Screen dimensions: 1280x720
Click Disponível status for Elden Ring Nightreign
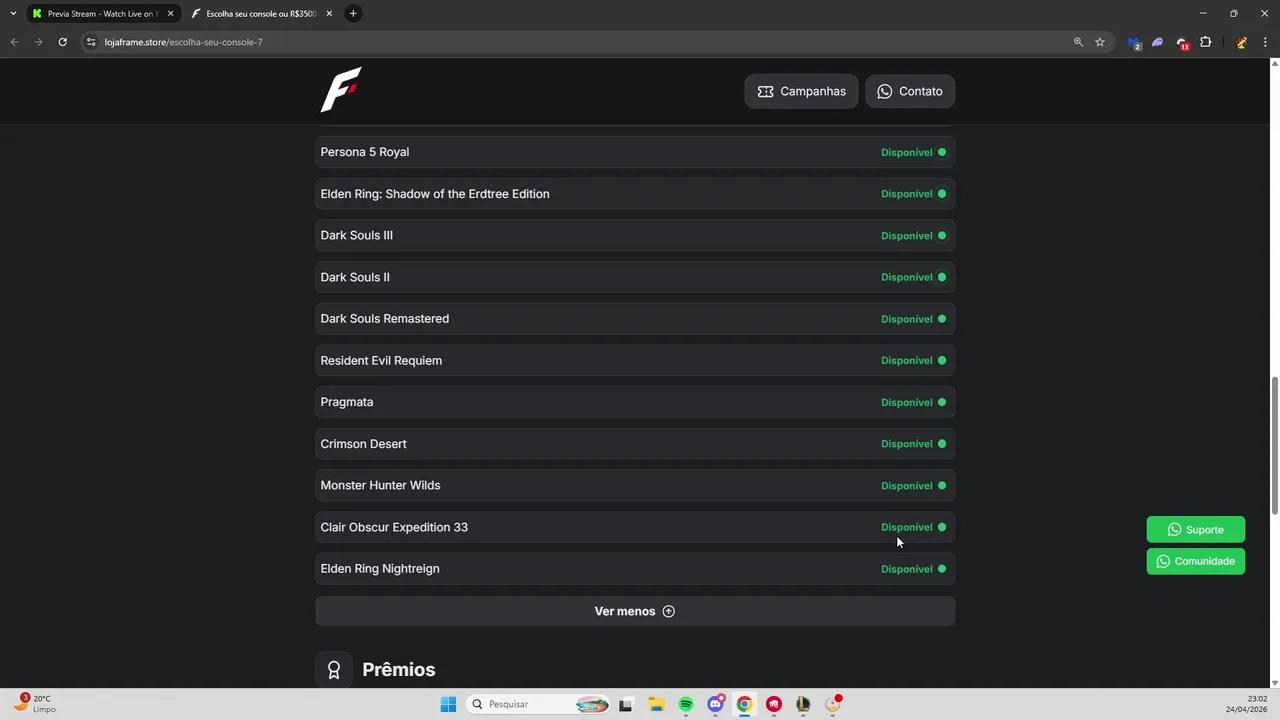coord(913,569)
